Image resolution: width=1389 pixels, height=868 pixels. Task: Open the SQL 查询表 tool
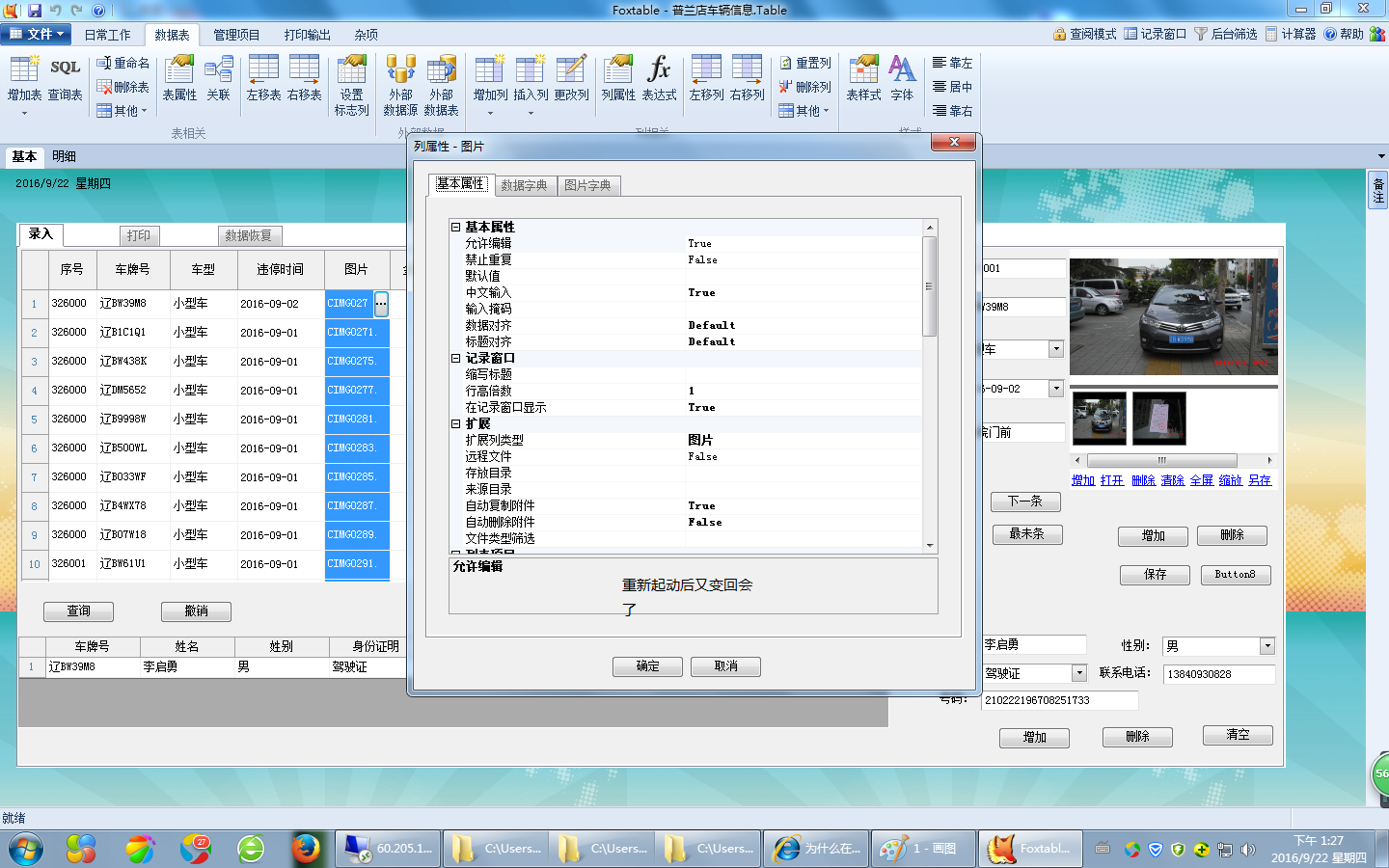point(65,79)
